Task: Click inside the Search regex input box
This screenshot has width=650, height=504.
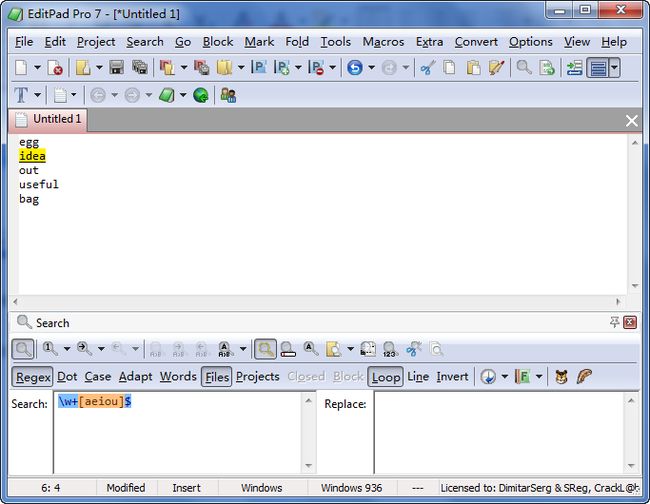Action: pyautogui.click(x=178, y=432)
